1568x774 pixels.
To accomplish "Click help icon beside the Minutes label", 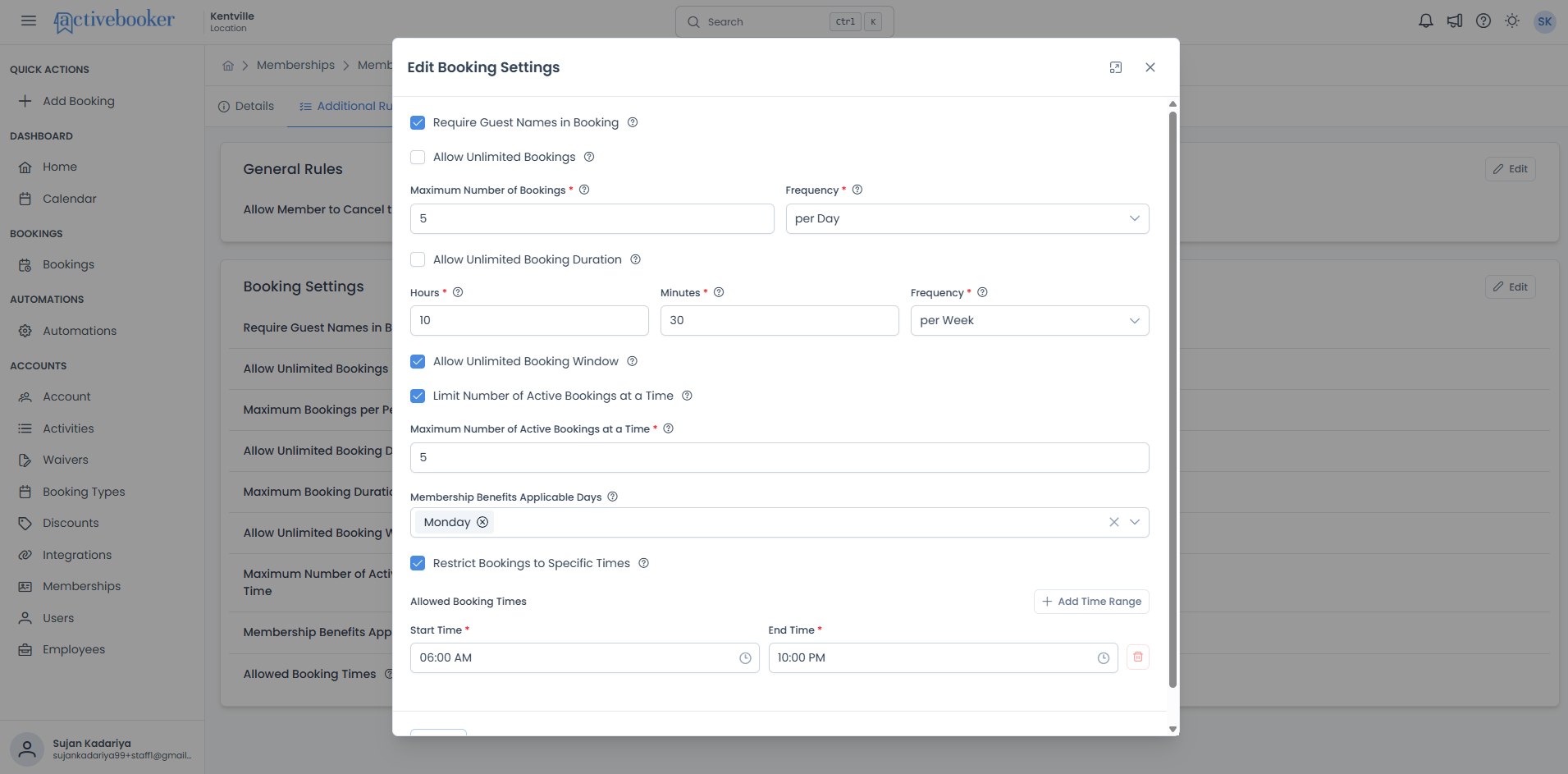I will (719, 292).
